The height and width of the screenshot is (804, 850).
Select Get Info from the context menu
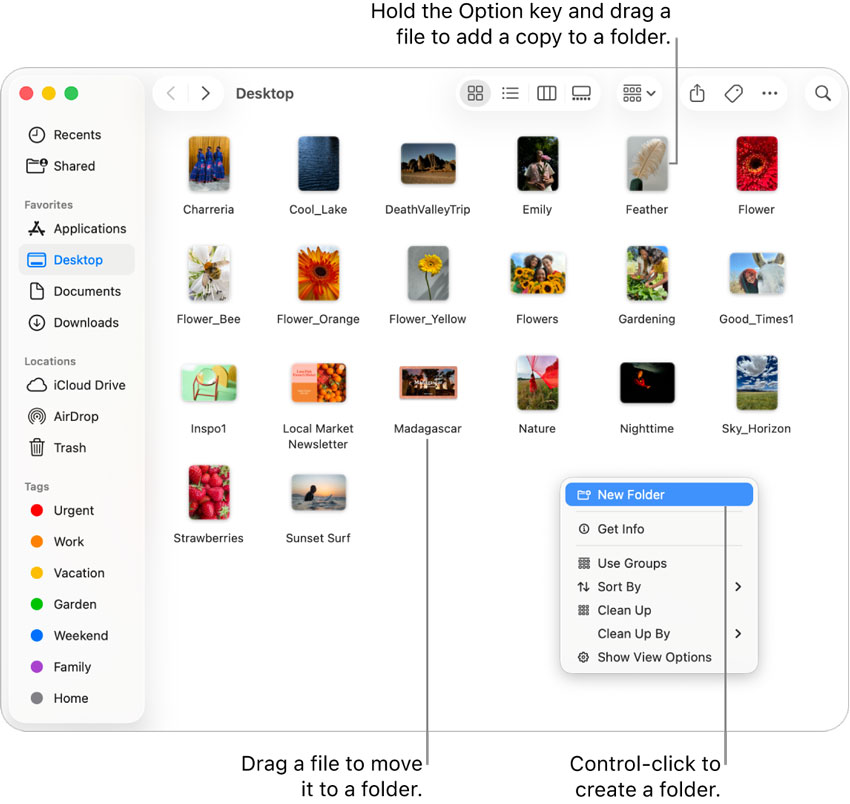622,529
